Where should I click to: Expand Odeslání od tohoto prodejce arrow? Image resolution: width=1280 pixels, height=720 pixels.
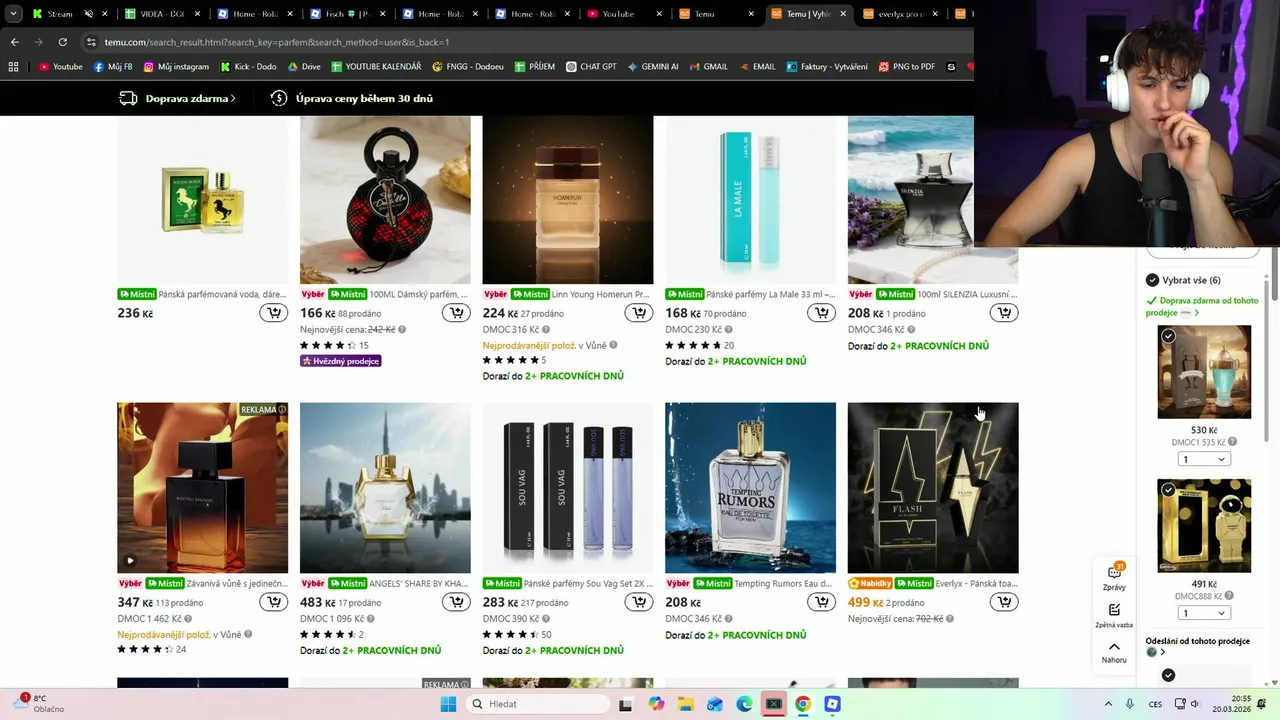1162,653
